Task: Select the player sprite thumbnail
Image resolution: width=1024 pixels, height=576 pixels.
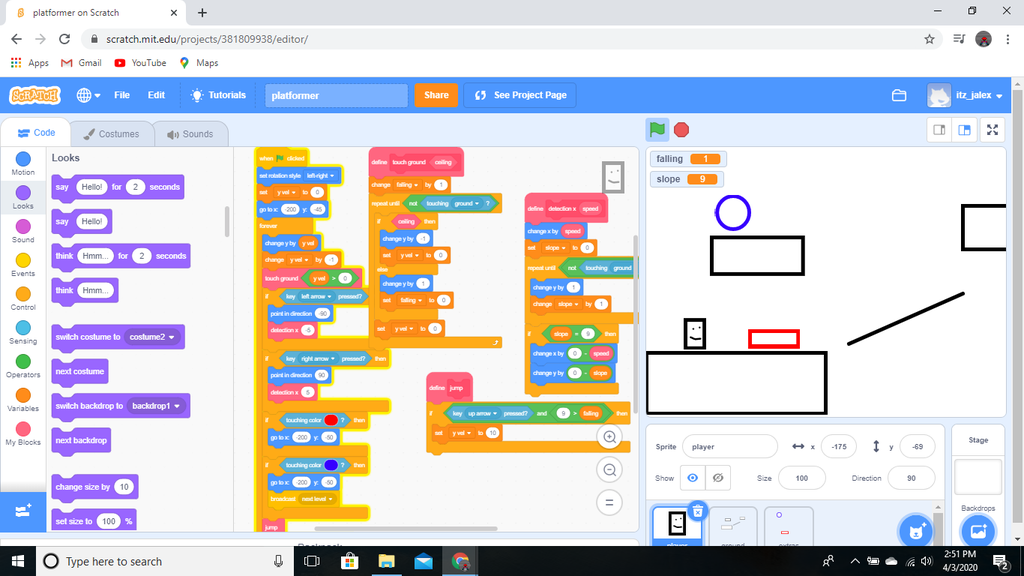Action: tap(677, 524)
